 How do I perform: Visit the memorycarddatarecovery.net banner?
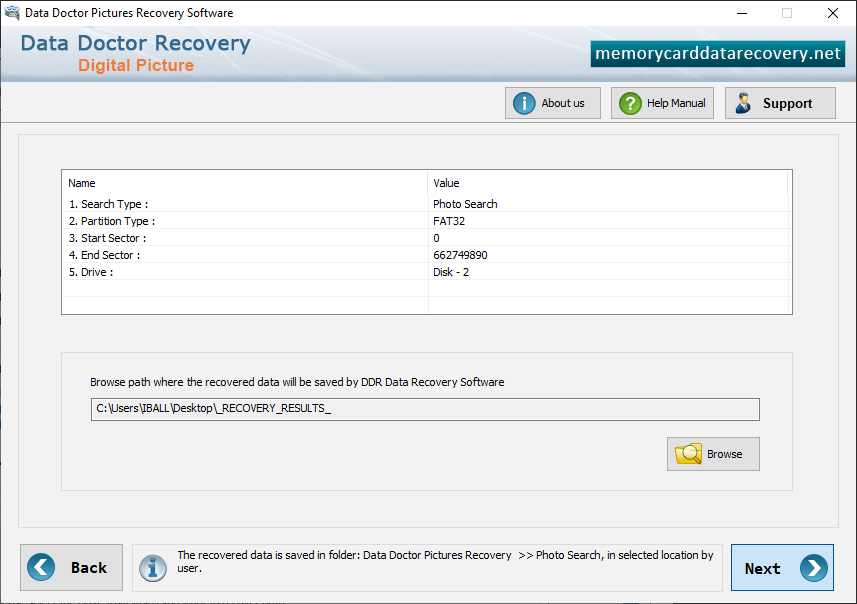718,54
